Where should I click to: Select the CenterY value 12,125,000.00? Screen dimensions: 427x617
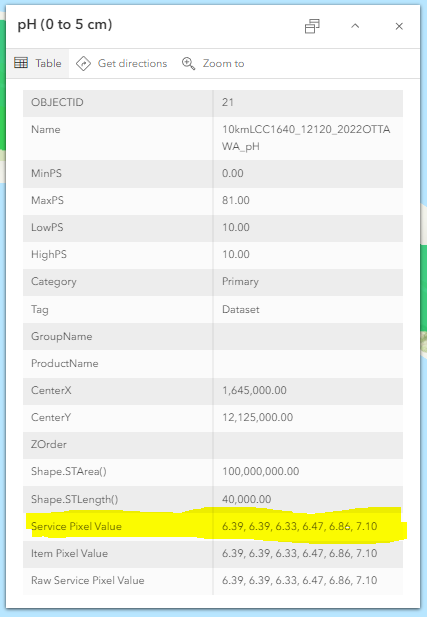(x=257, y=417)
